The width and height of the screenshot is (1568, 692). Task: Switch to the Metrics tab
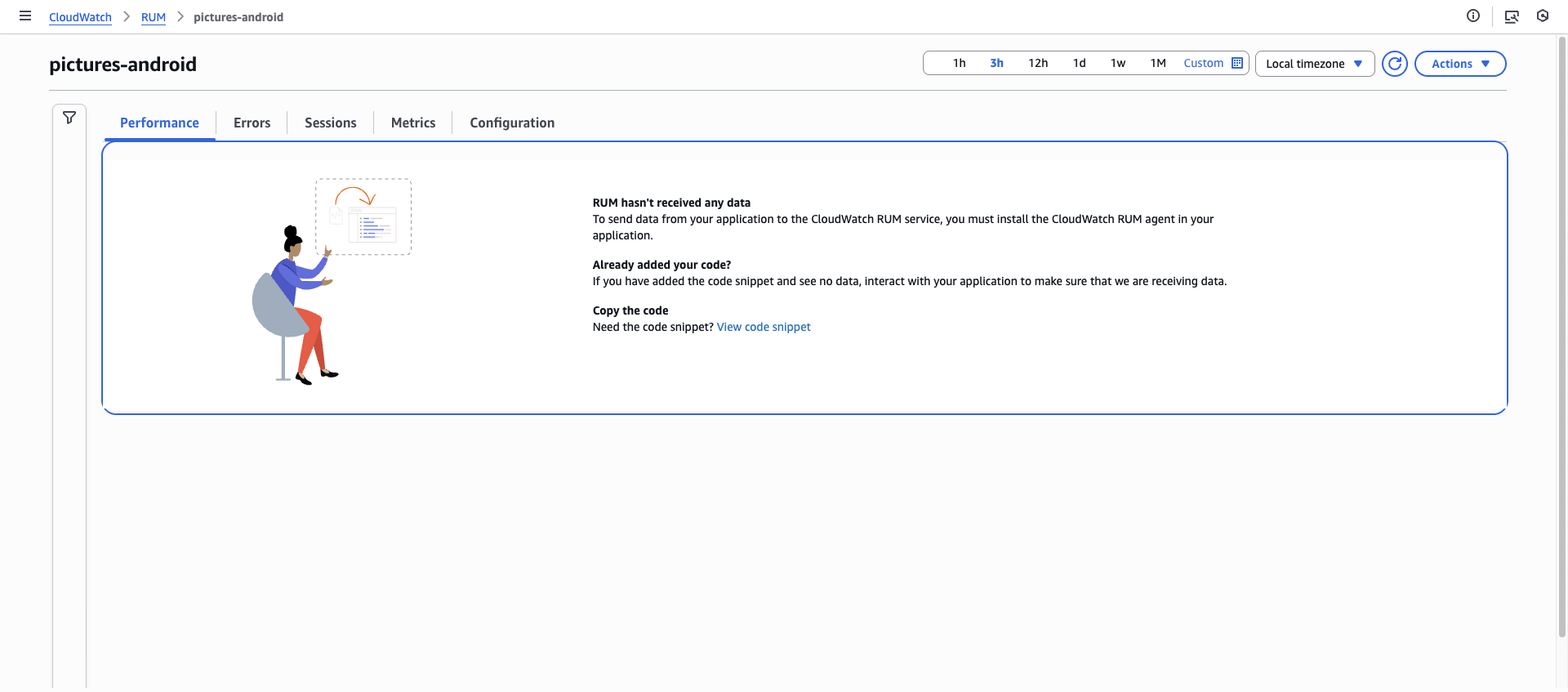(413, 123)
